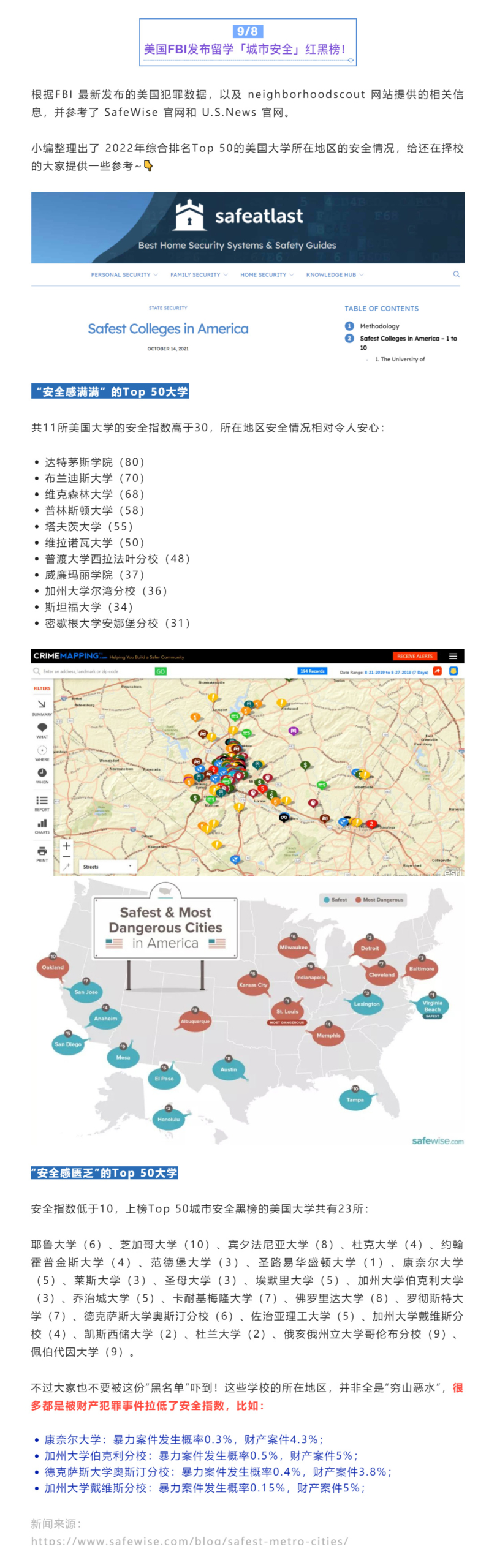The height and width of the screenshot is (1568, 497).
Task: Click the safeatlast search magnifier icon
Action: [456, 274]
